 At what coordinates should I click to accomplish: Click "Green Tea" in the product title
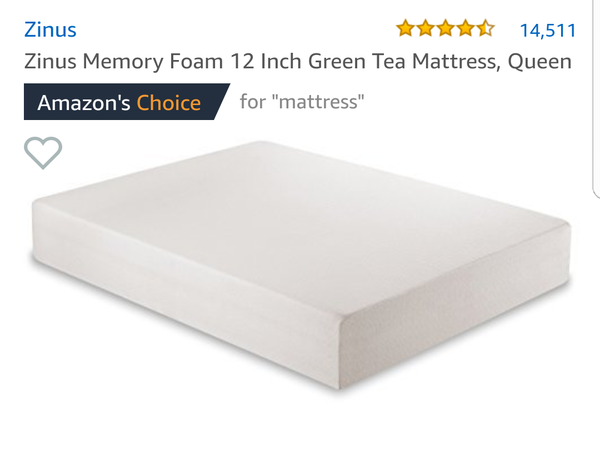pyautogui.click(x=357, y=61)
